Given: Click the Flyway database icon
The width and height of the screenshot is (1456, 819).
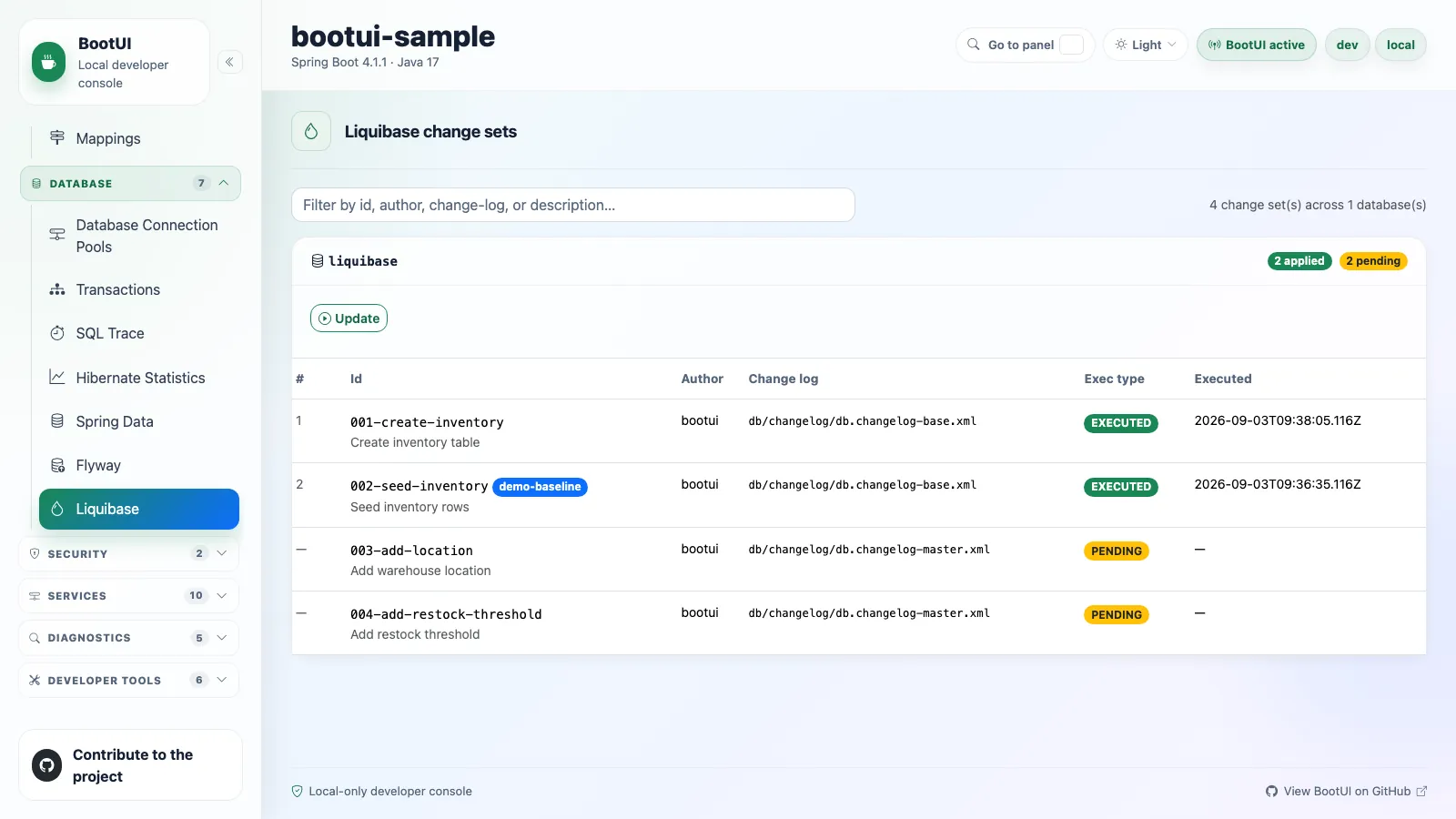Looking at the screenshot, I should tap(57, 465).
